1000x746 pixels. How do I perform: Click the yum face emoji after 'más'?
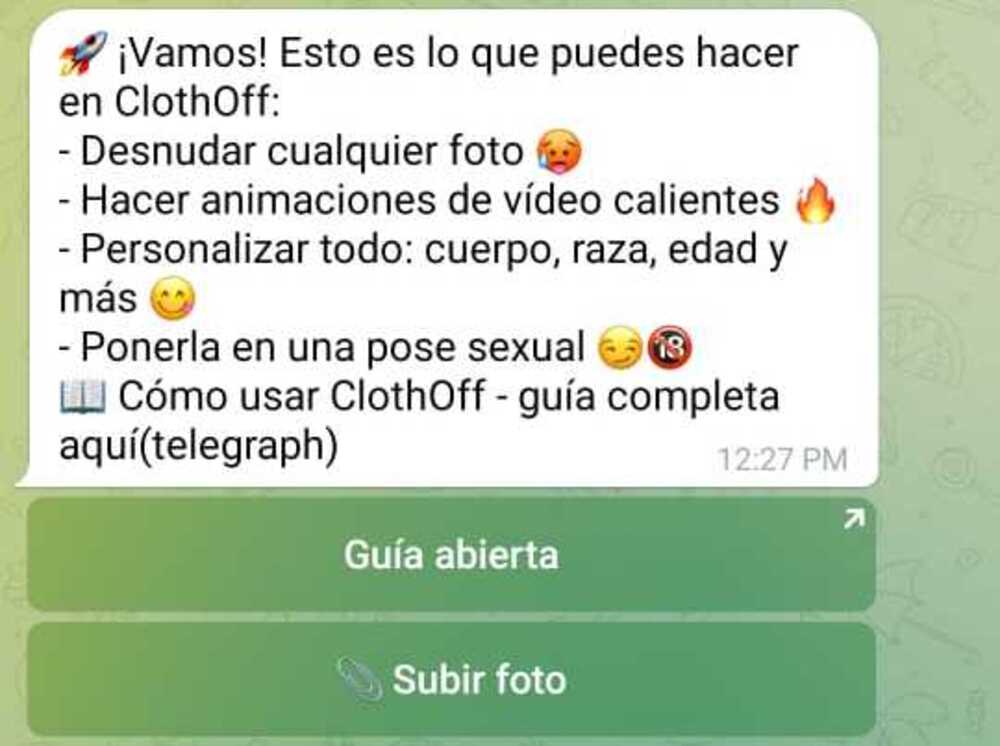point(172,299)
